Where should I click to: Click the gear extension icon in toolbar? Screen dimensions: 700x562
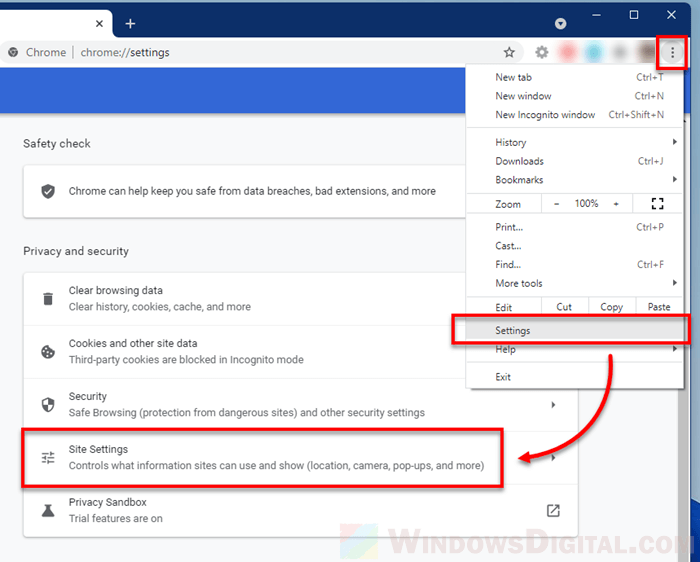coord(542,53)
